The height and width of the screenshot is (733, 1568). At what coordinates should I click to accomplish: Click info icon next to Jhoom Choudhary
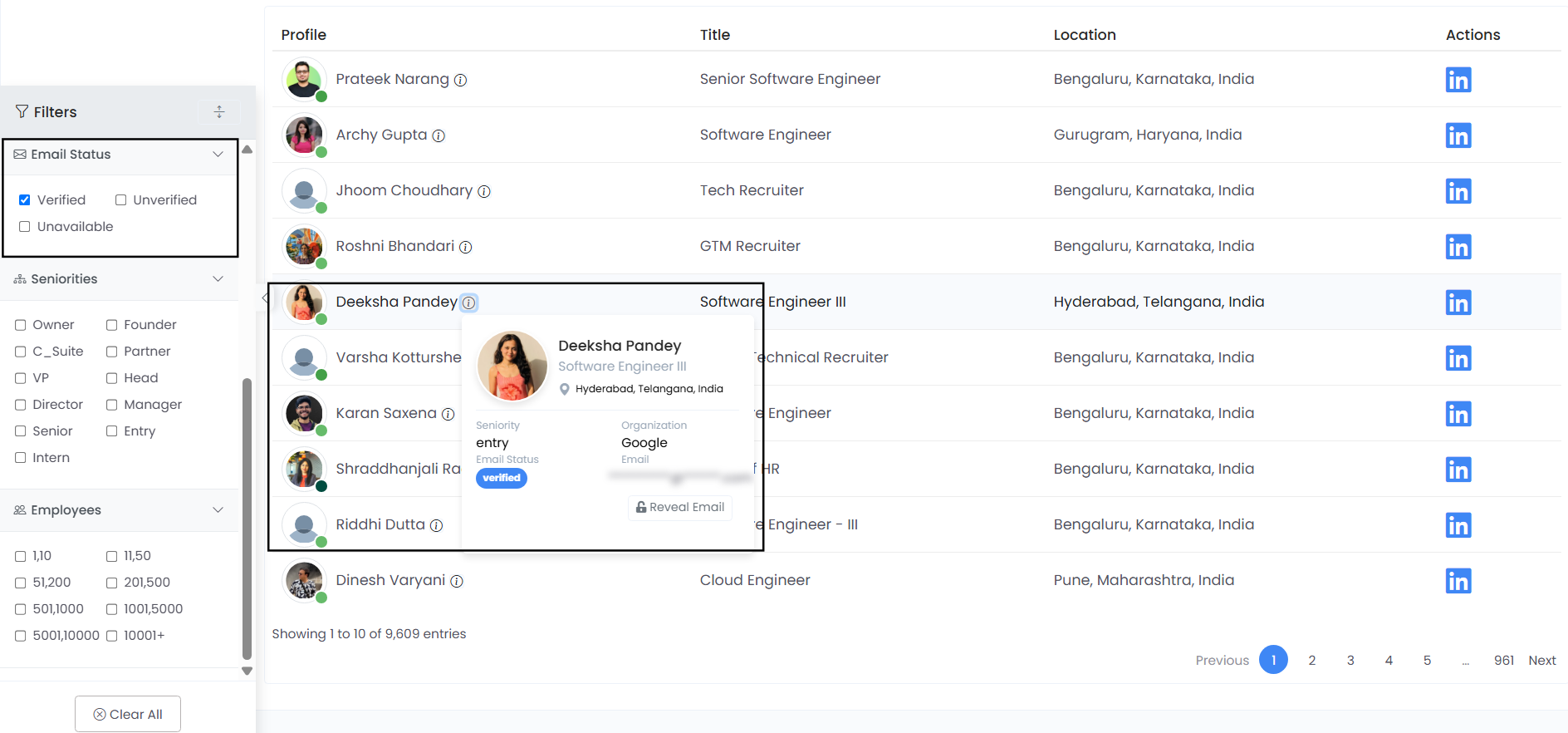coord(484,191)
